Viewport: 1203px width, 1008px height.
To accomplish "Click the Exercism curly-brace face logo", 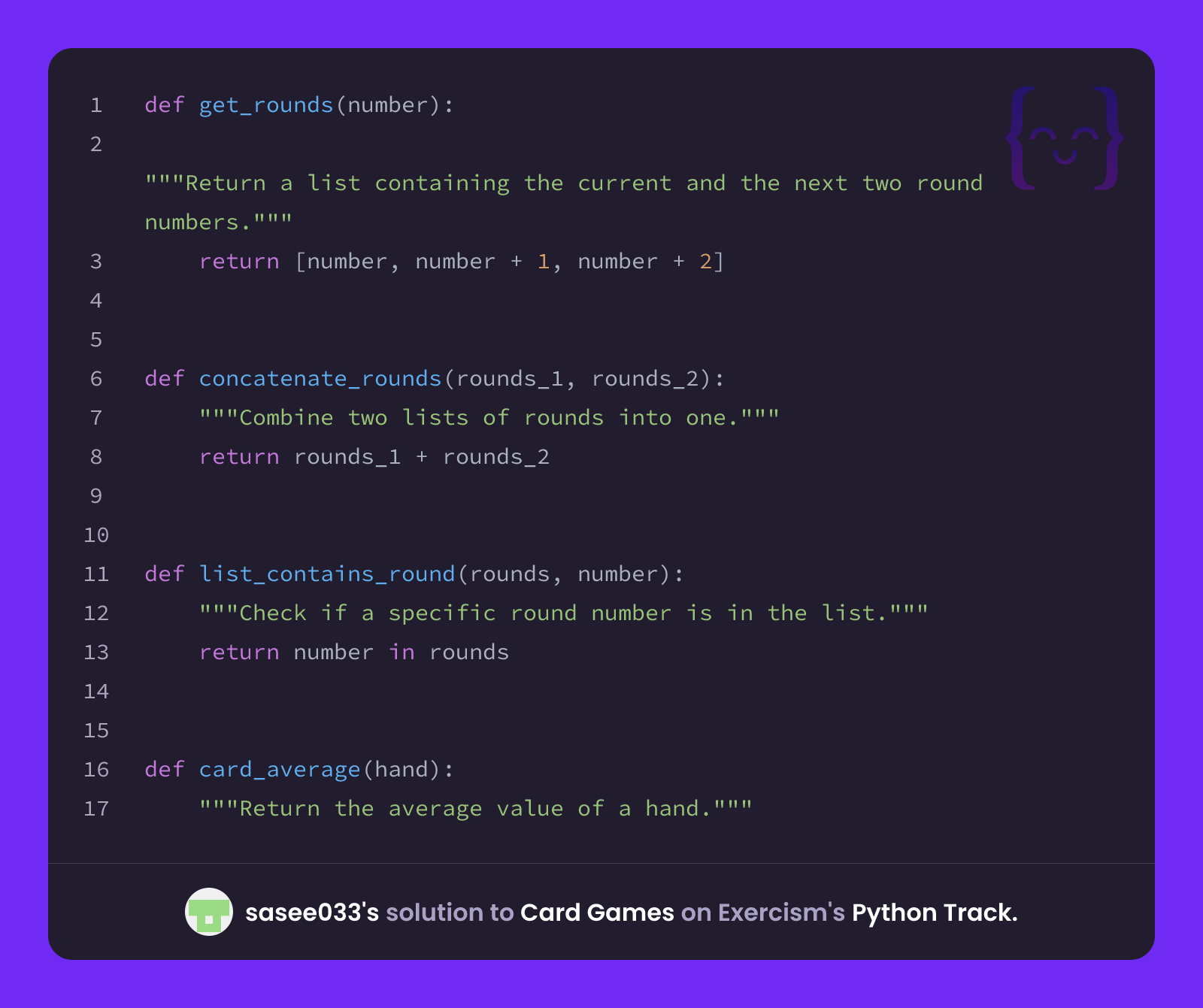I will [x=1065, y=138].
